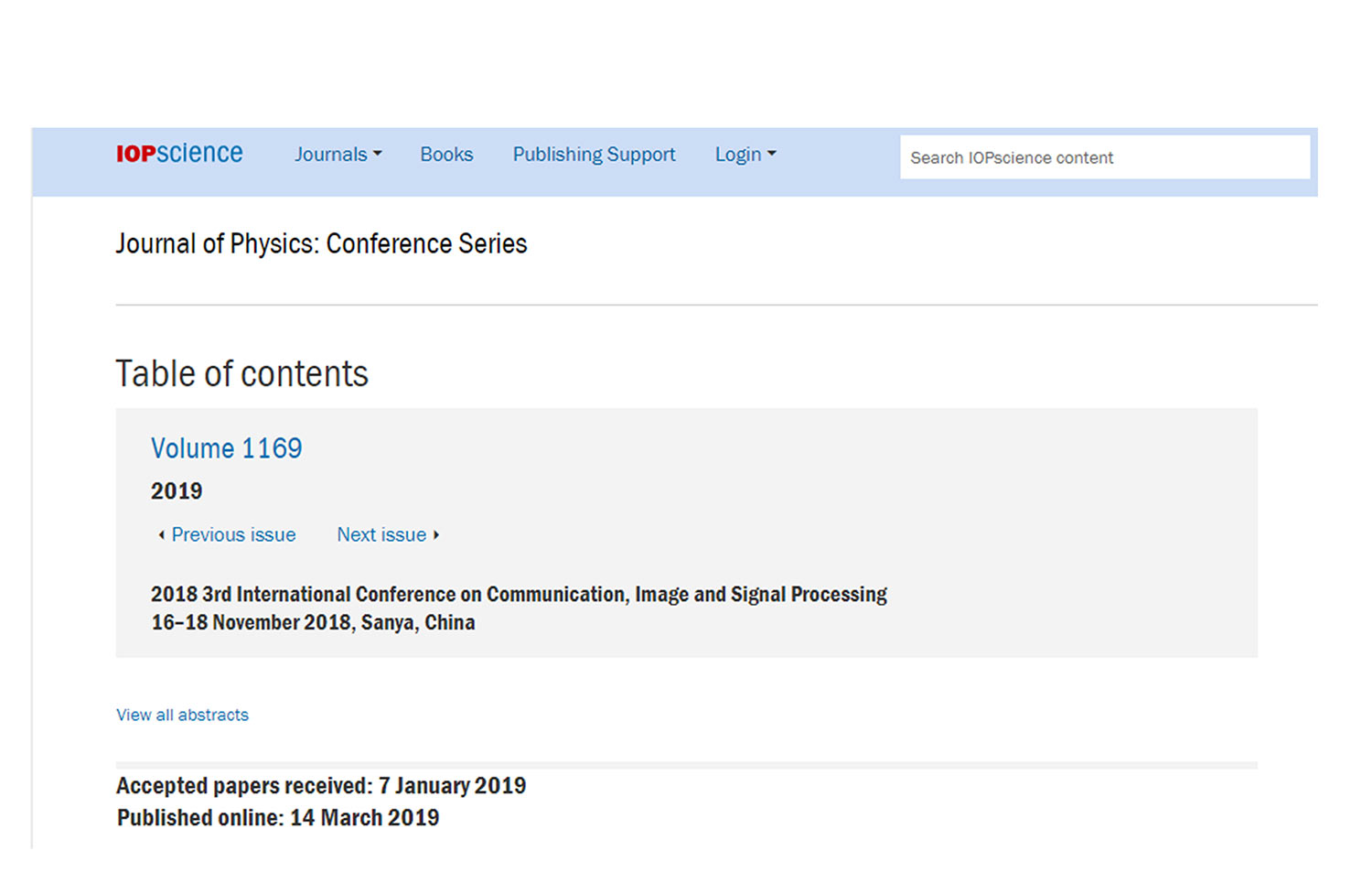The height and width of the screenshot is (883, 1372).
Task: Navigate to the Previous issue
Action: point(233,535)
